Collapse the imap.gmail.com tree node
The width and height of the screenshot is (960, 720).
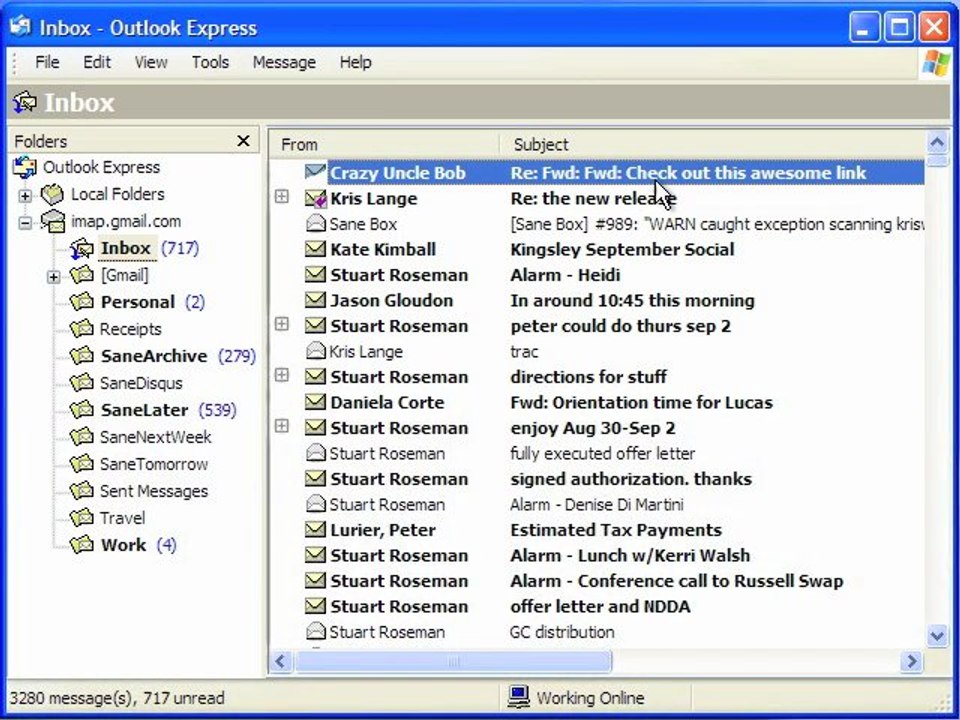(25, 223)
